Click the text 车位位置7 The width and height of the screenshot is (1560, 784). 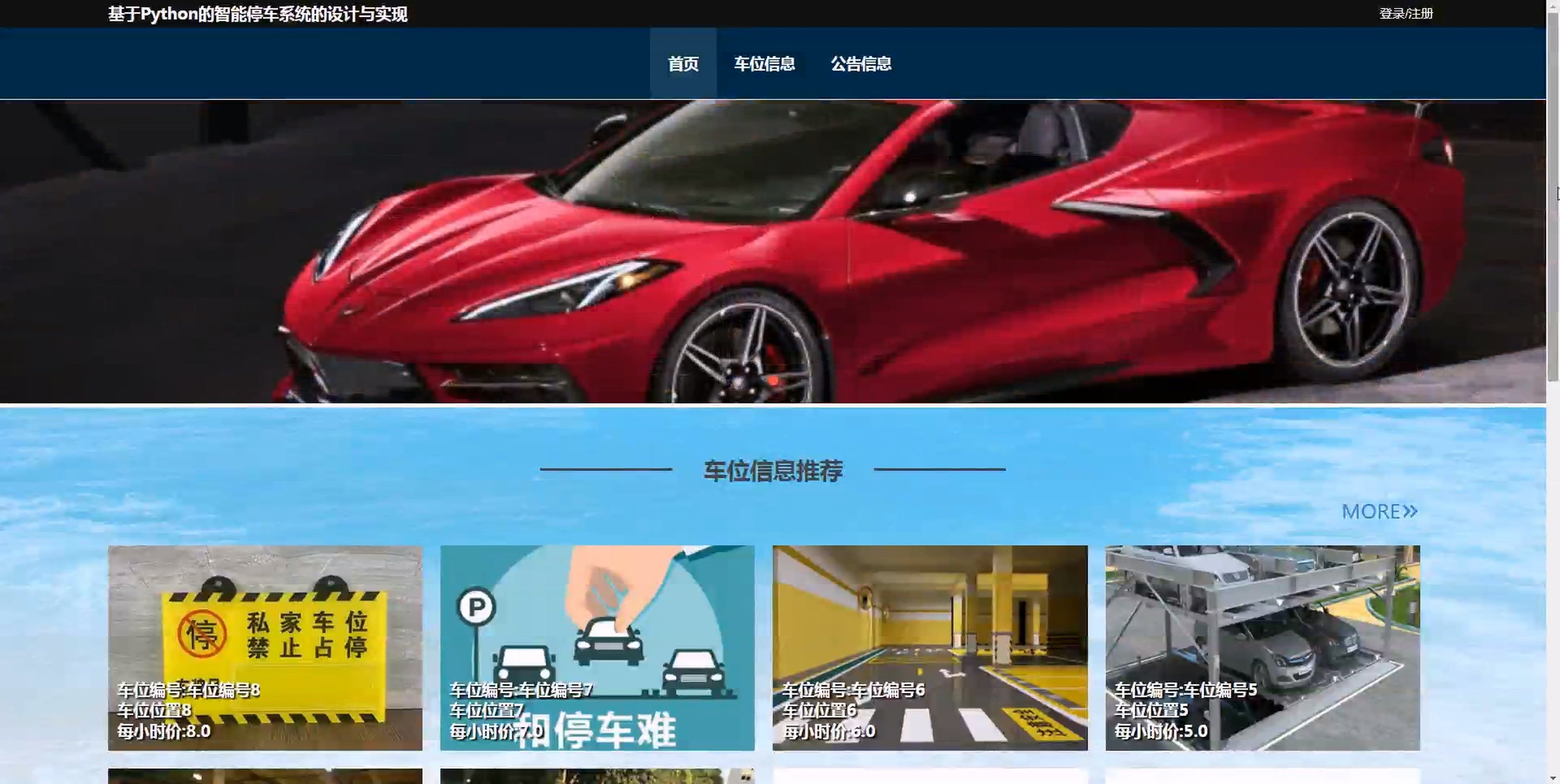point(486,710)
